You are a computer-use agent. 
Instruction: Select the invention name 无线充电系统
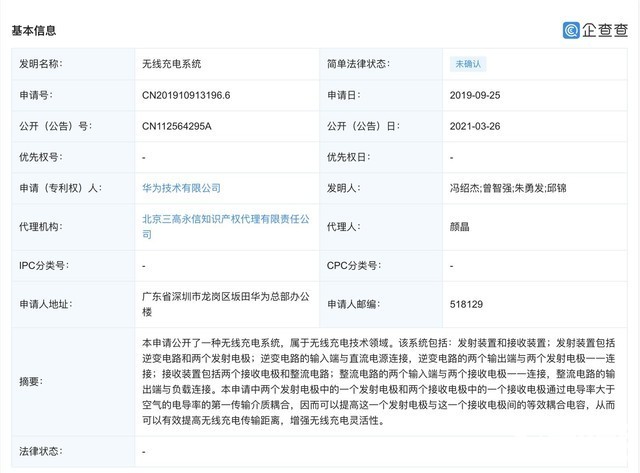point(172,64)
